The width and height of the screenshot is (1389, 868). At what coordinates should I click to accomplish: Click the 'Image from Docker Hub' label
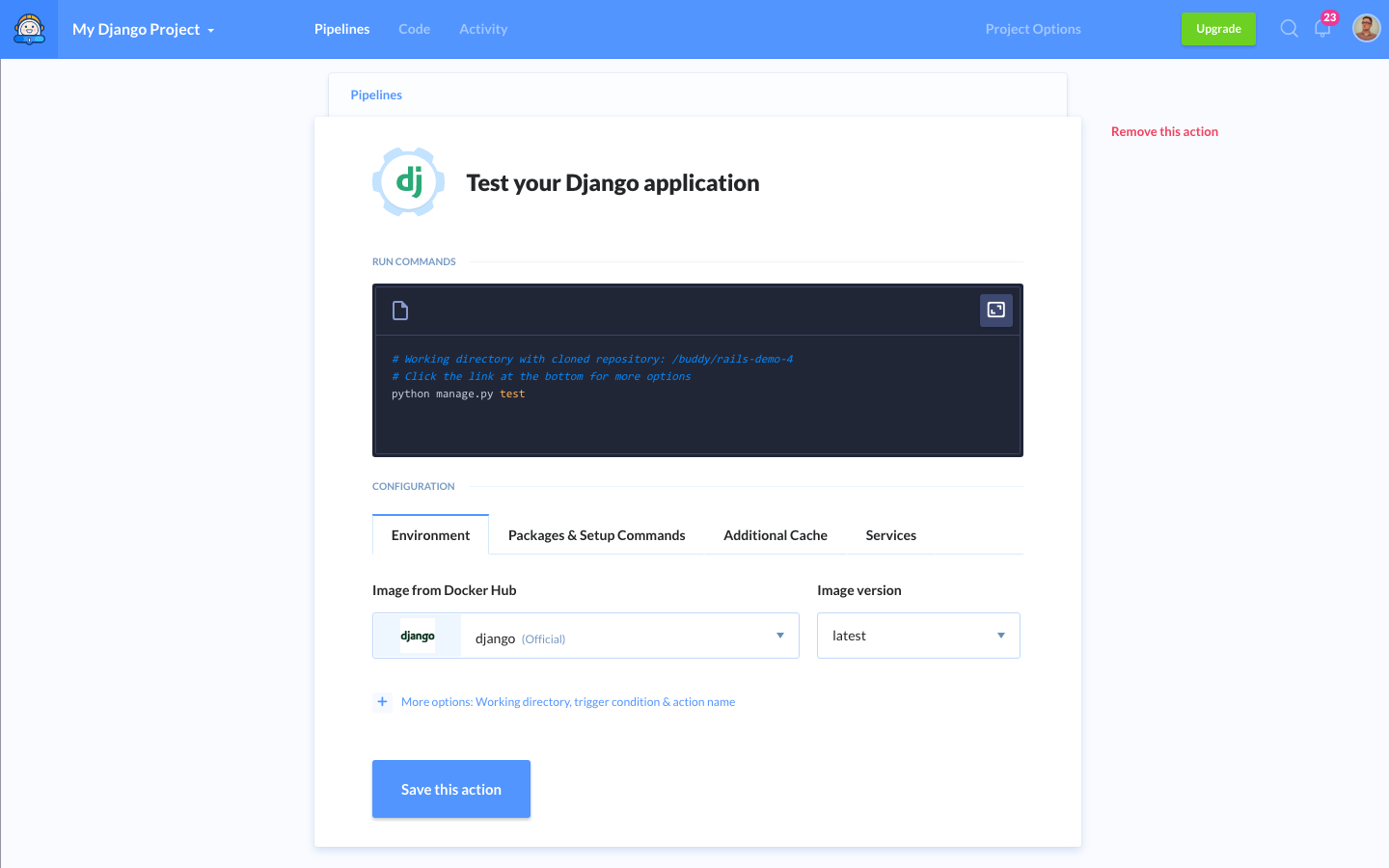tap(445, 590)
